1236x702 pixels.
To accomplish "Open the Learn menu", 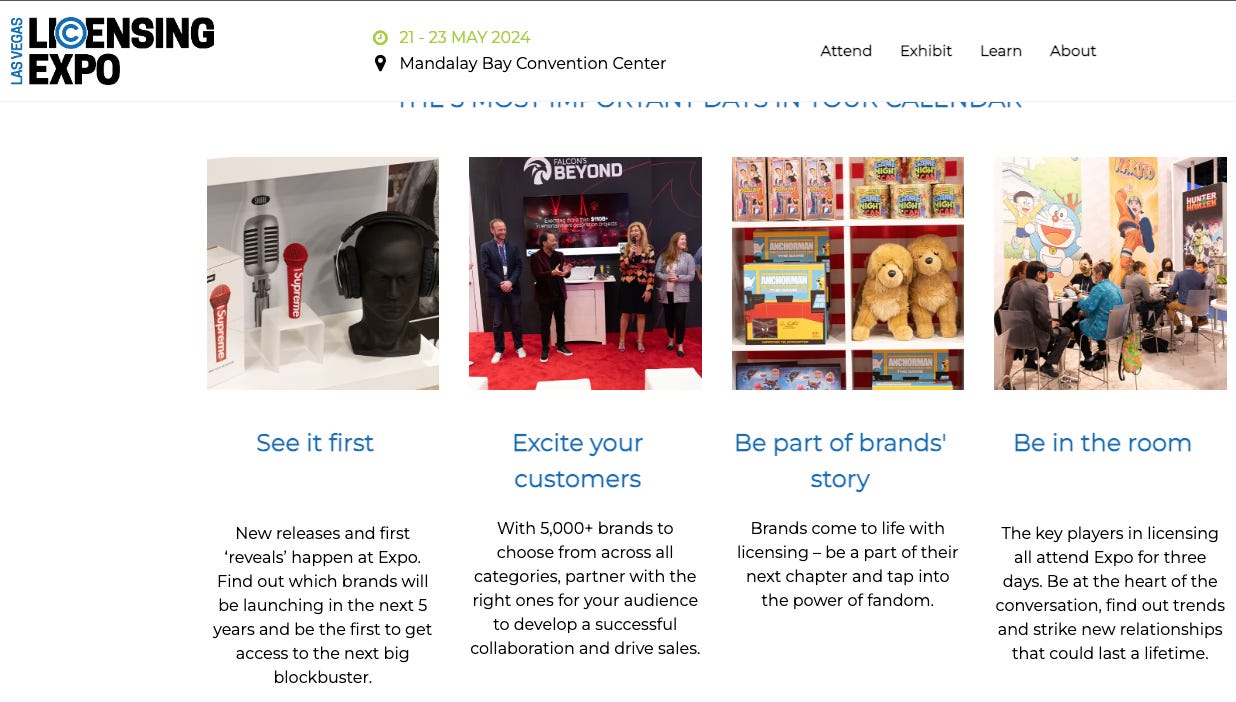I will (1001, 51).
